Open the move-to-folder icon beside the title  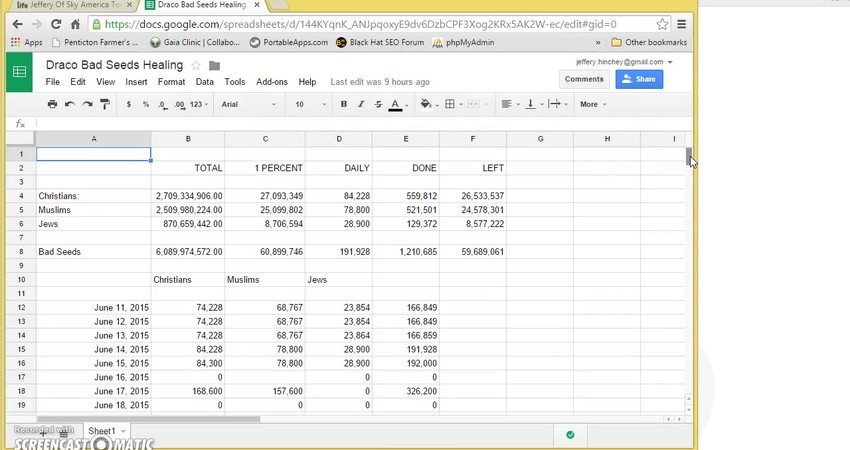[214, 66]
